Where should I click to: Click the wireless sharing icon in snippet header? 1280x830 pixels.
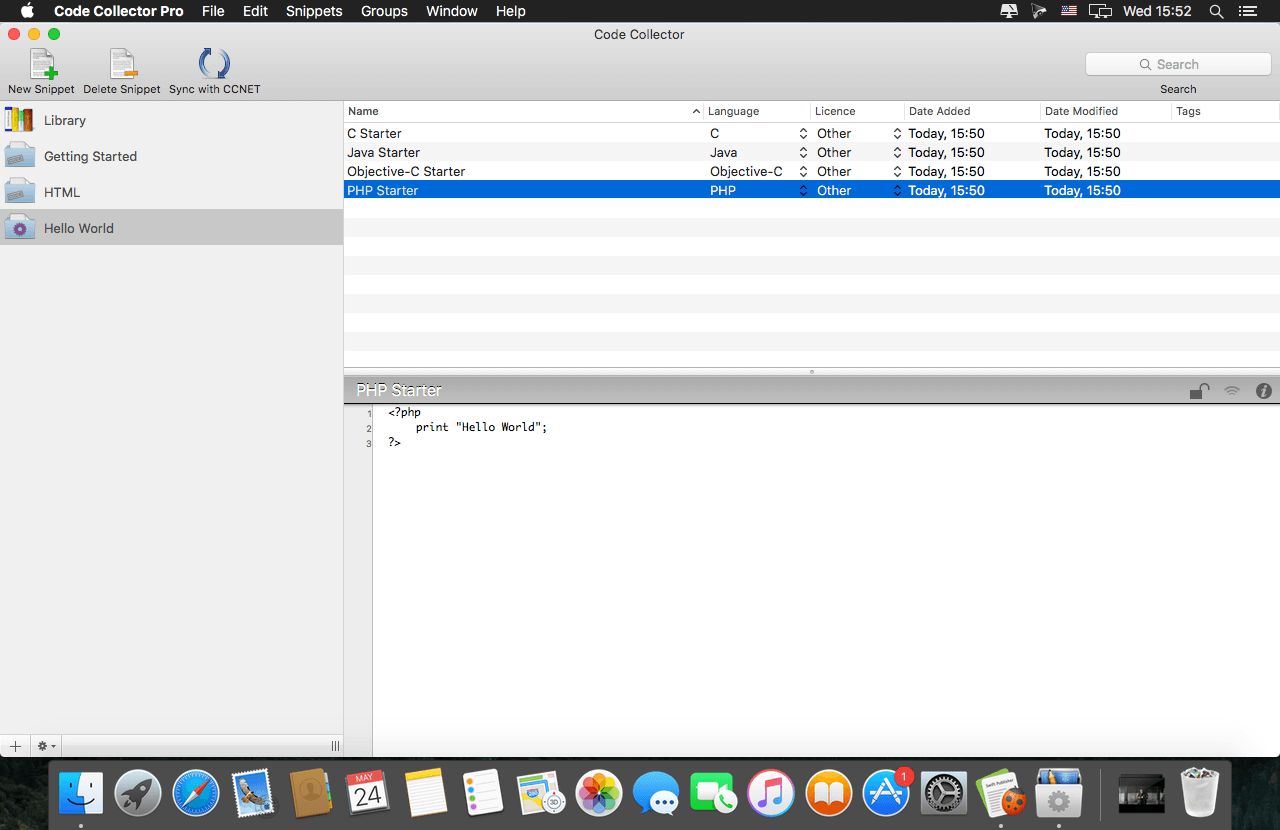pos(1232,391)
